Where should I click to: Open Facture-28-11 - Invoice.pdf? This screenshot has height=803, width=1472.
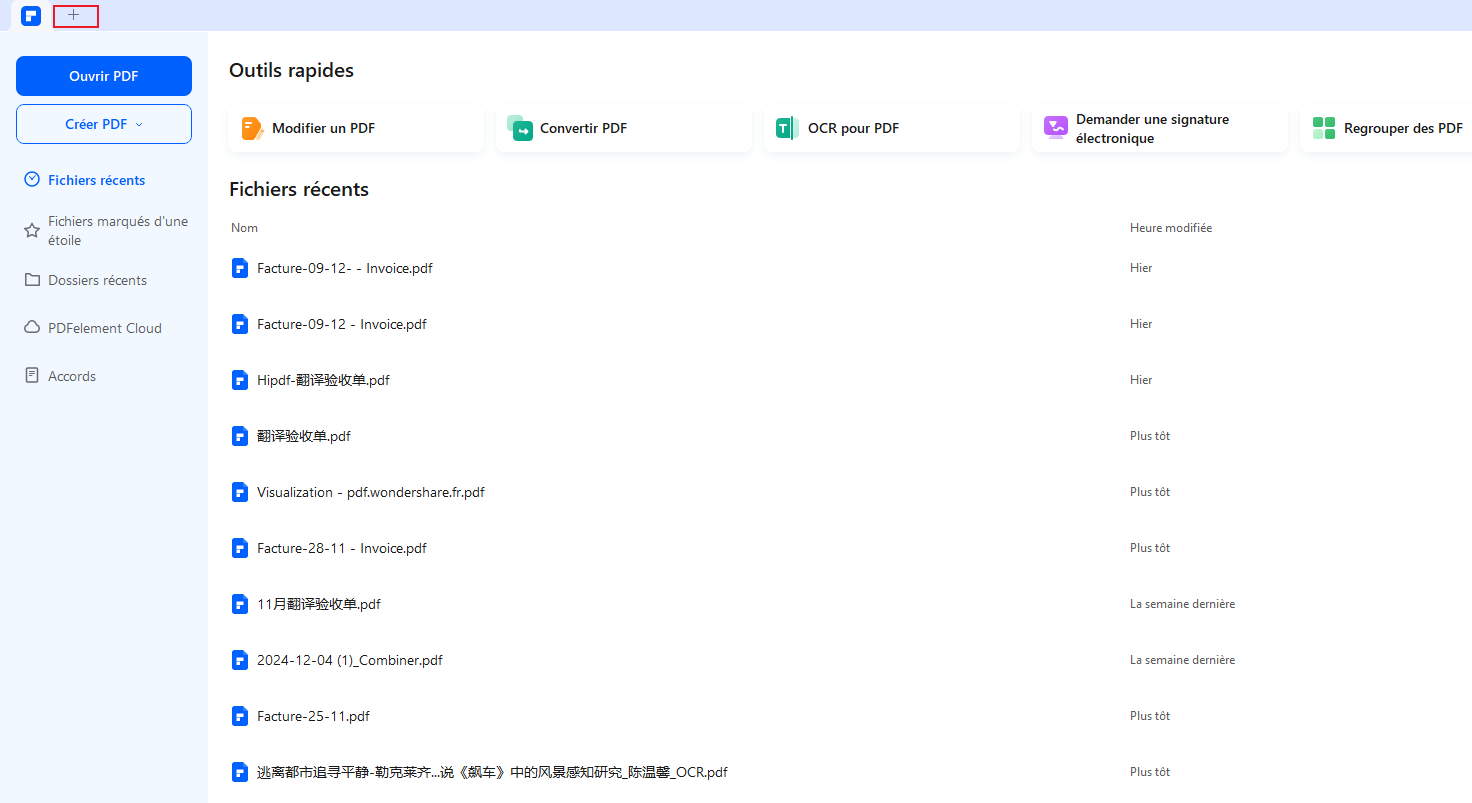point(342,548)
